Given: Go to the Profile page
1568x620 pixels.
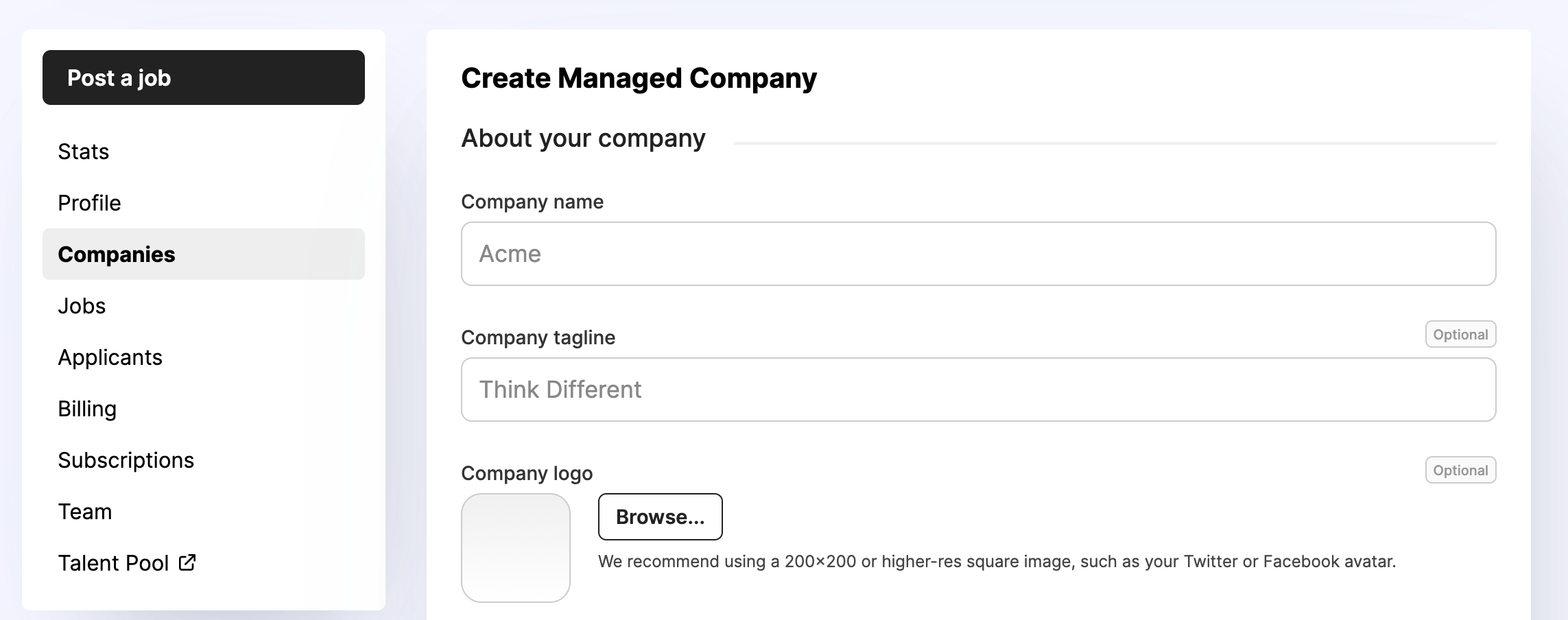Looking at the screenshot, I should 89,203.
